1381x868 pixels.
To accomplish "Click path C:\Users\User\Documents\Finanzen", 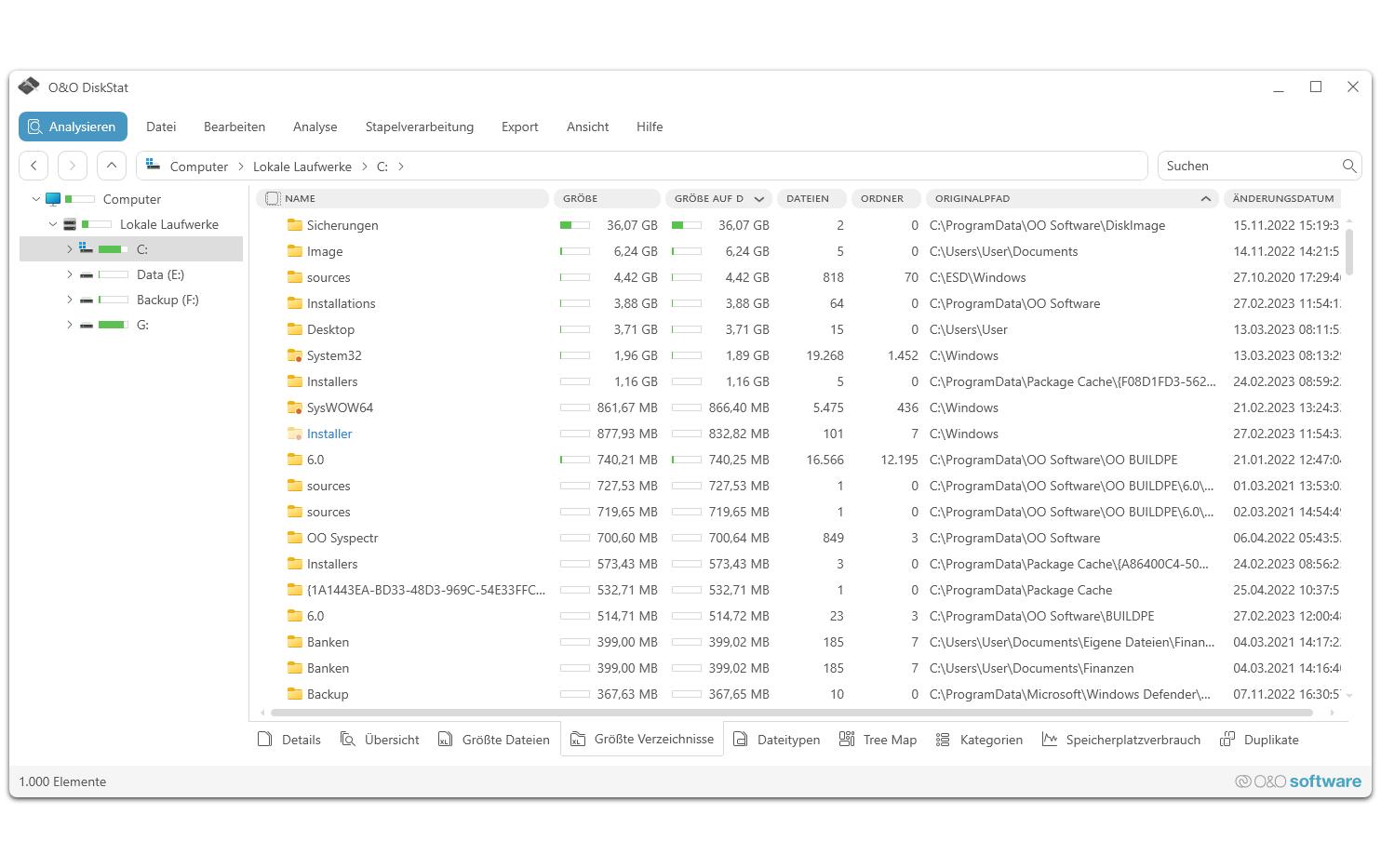I will pos(1031,668).
